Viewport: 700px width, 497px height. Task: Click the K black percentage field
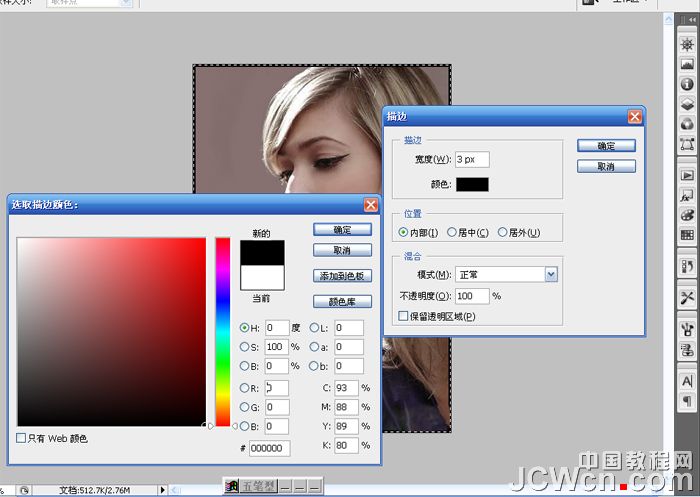(346, 445)
